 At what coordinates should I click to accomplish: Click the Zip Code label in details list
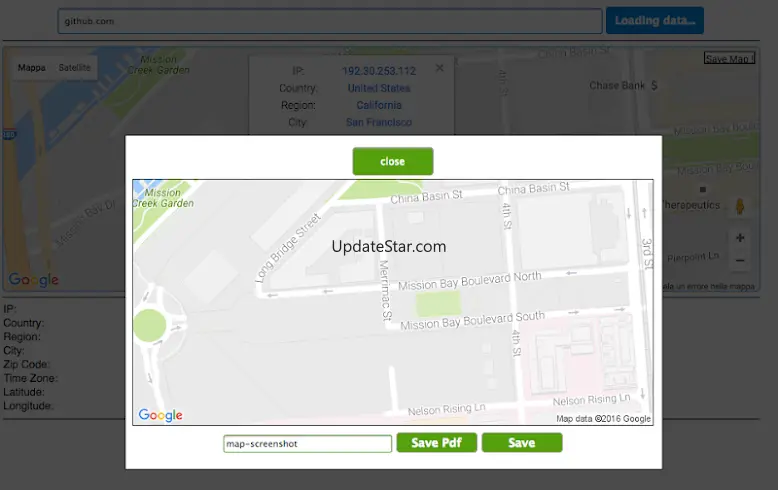[x=26, y=365]
